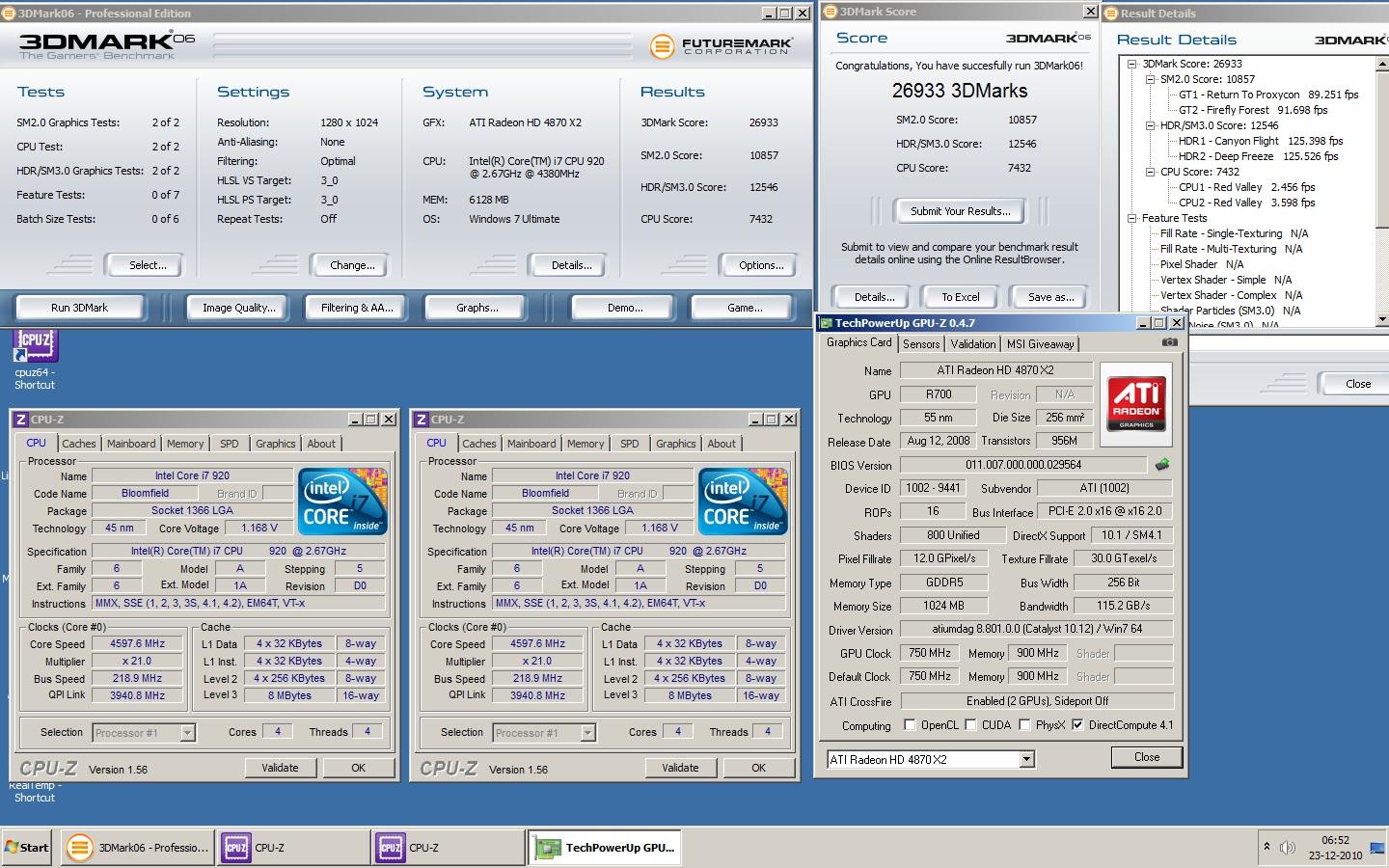Click the ATI Radeon logo in GPU-Z
The width and height of the screenshot is (1389, 868).
click(x=1136, y=404)
